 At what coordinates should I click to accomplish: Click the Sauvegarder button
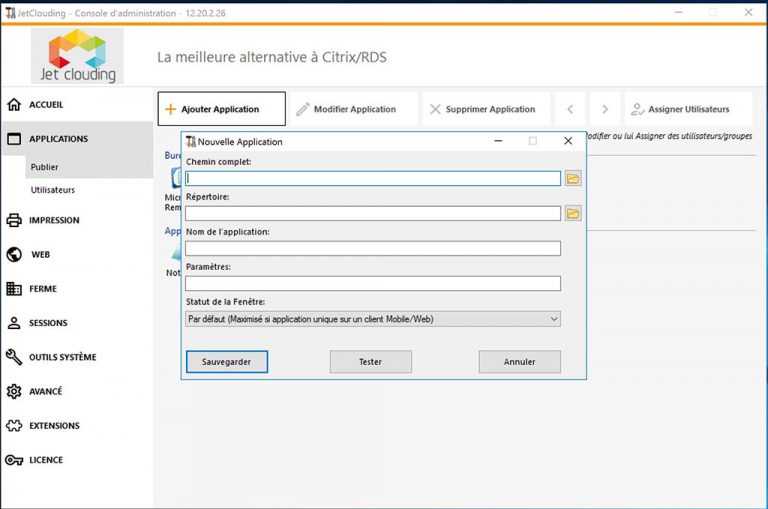coord(227,362)
